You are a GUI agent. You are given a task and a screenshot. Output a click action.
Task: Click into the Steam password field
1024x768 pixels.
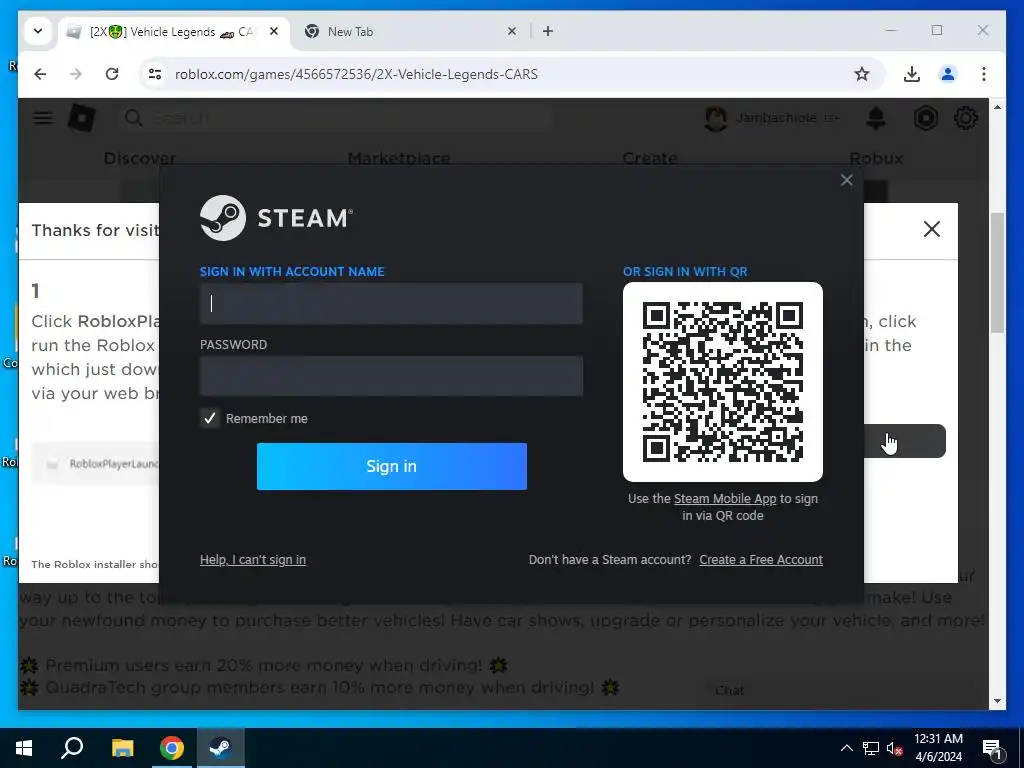click(x=391, y=376)
